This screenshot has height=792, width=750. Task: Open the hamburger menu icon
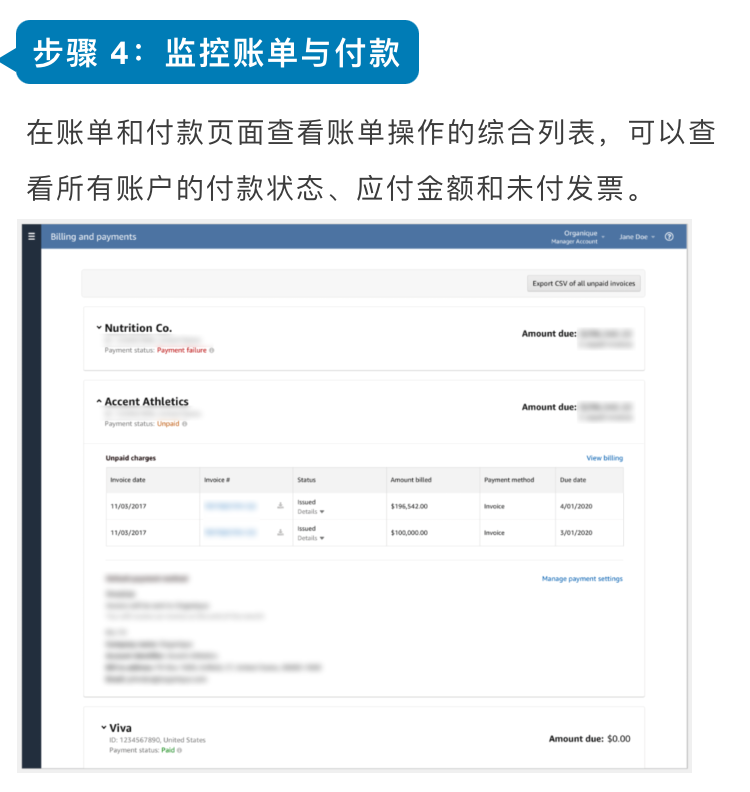(x=31, y=236)
